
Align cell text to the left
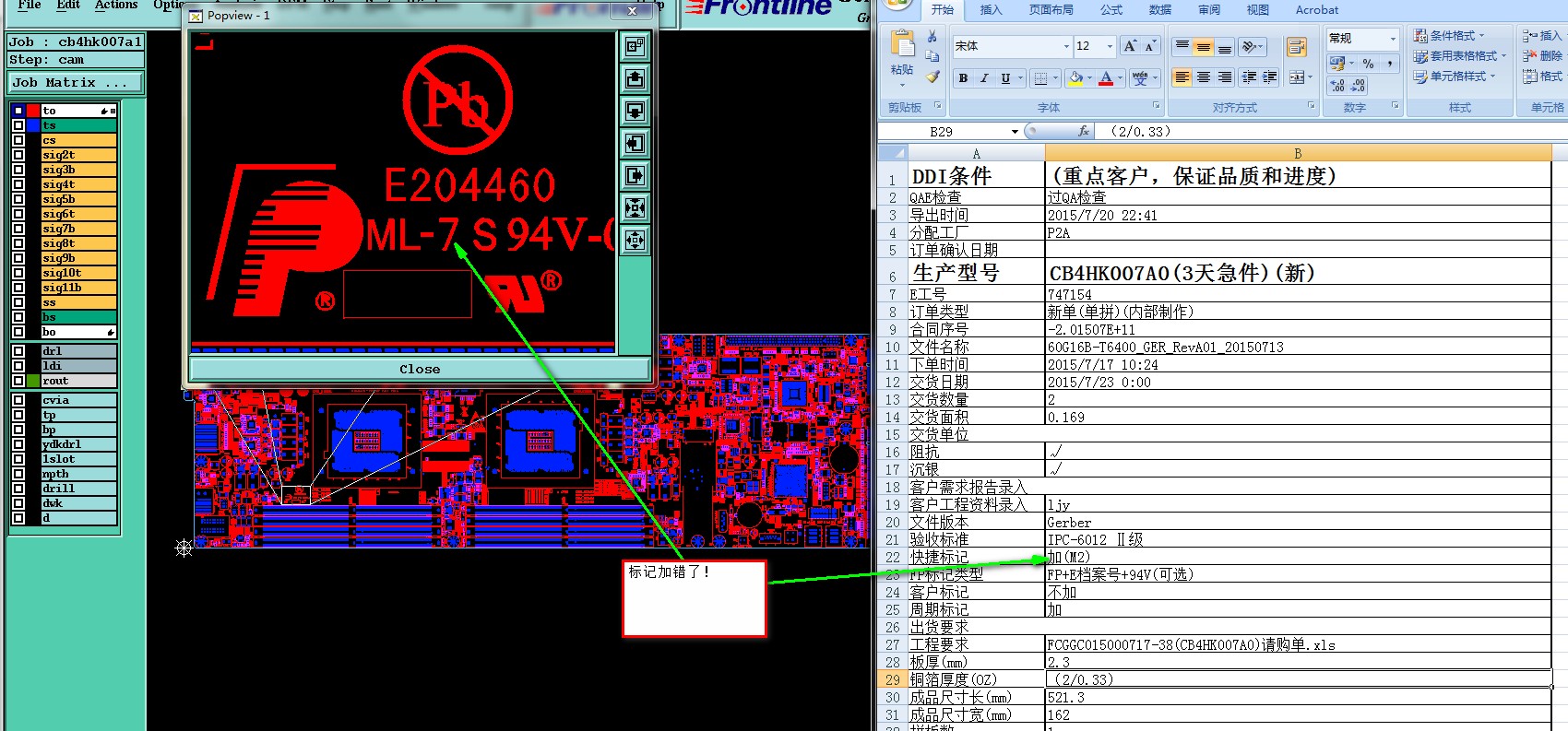1182,77
